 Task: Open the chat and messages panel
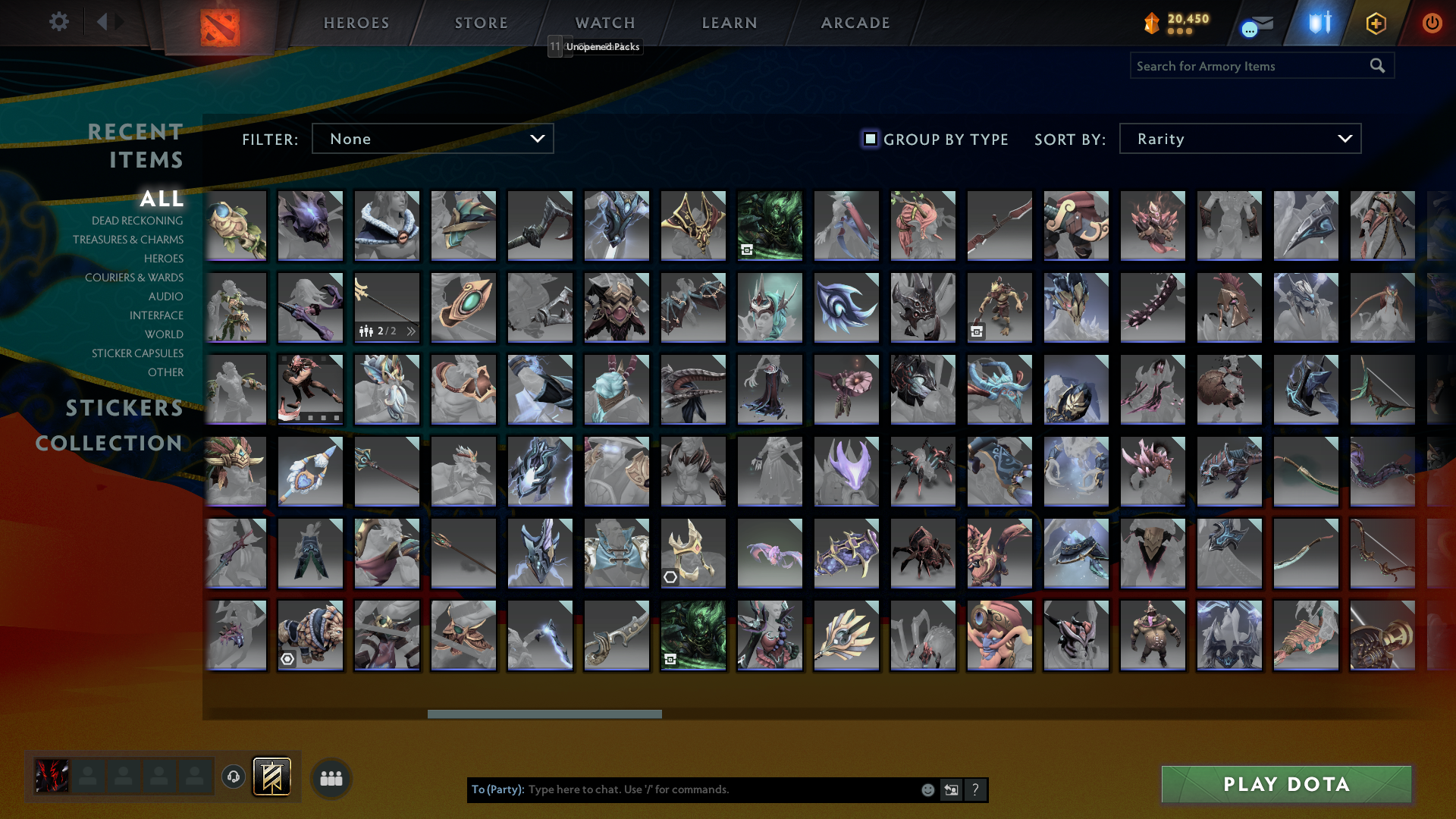tap(1255, 23)
